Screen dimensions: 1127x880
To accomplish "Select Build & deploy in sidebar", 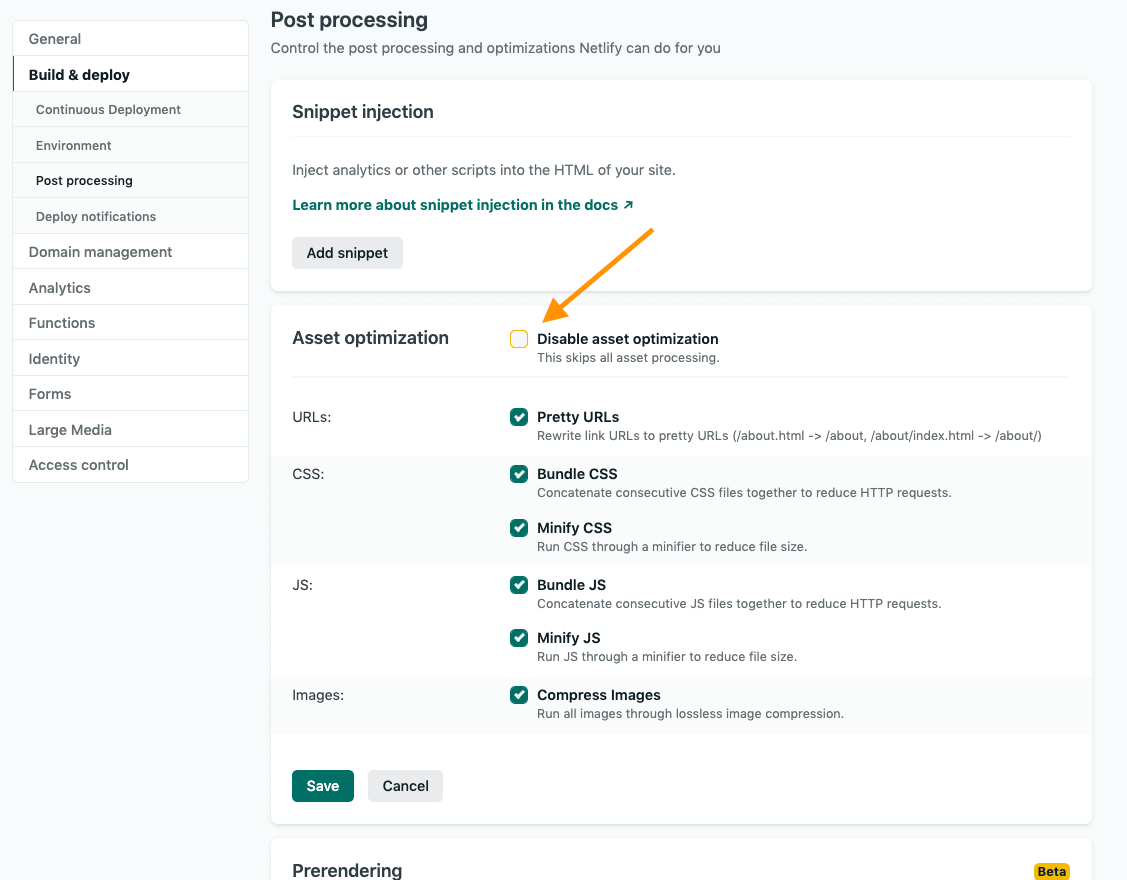I will click(79, 75).
